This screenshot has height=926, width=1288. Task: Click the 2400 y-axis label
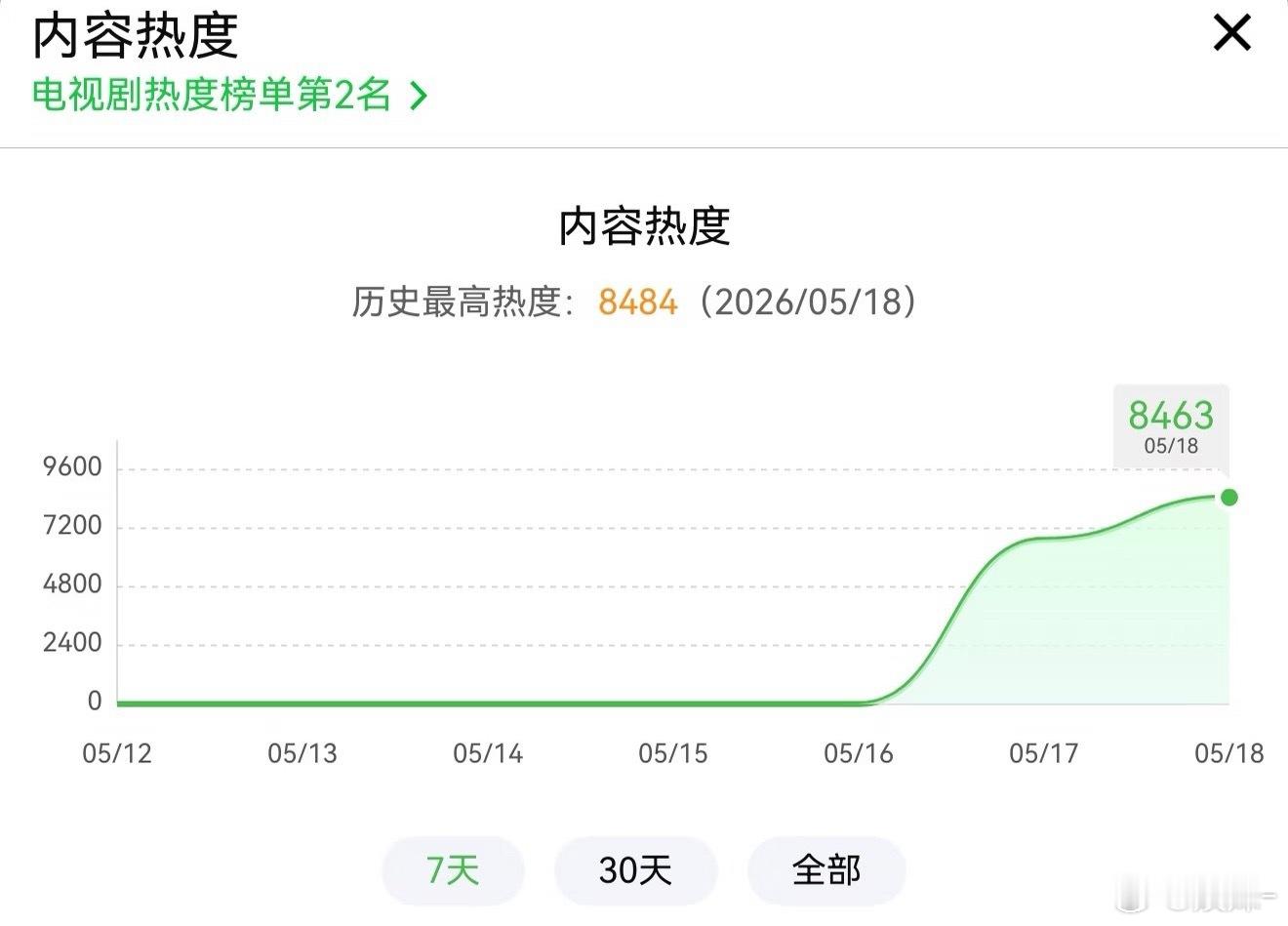pyautogui.click(x=72, y=643)
